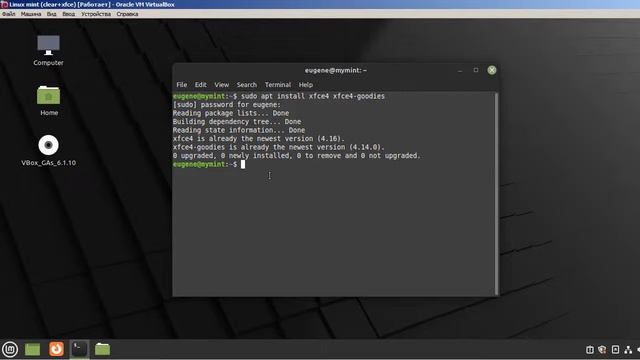Open VirtualBox Ввод menu

click(x=69, y=14)
